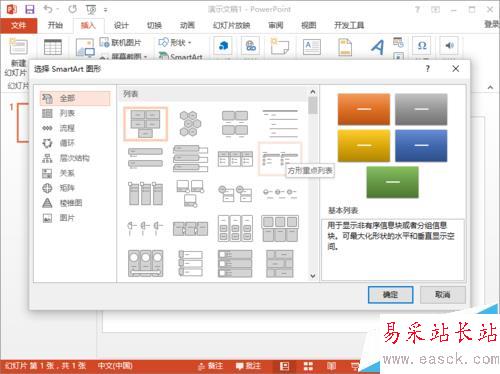Select the vertical bullet list layout

coord(145,158)
